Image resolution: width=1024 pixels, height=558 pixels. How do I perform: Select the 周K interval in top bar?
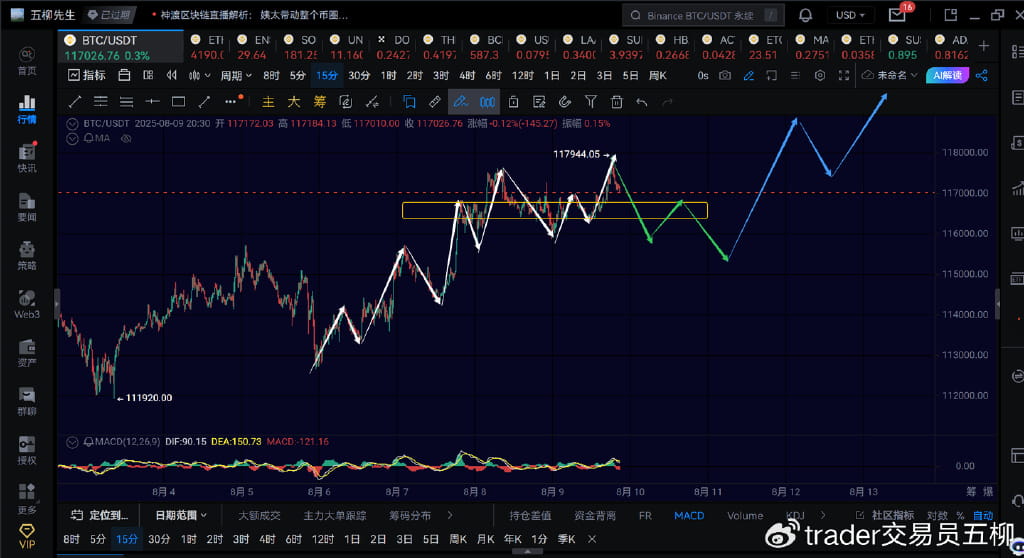pos(658,75)
